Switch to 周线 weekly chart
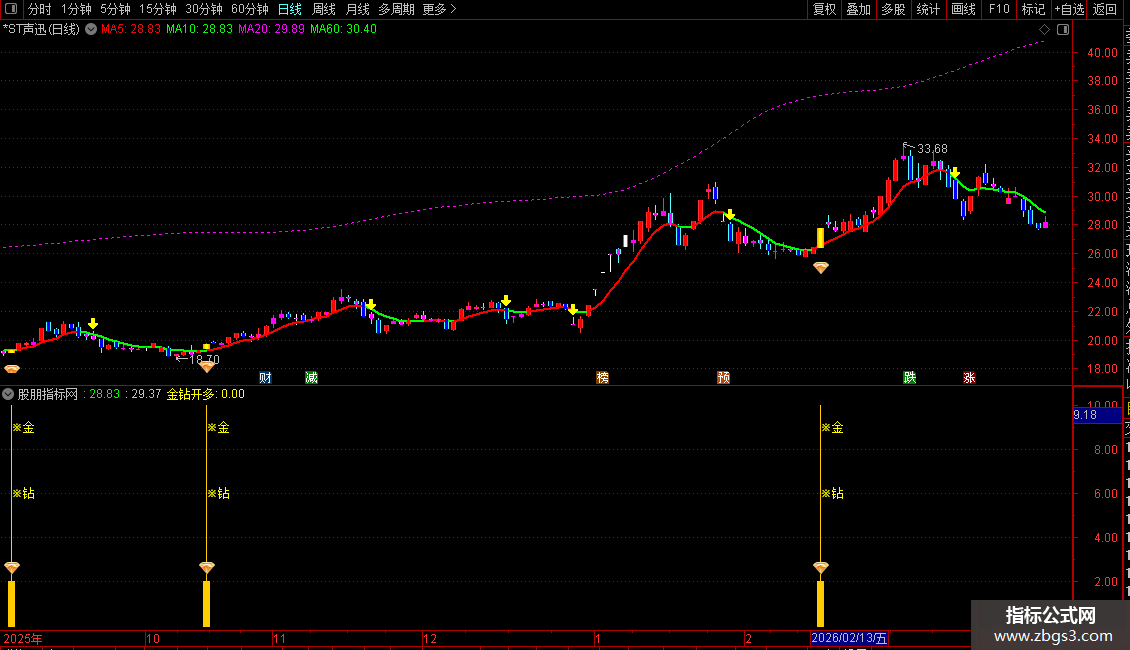 click(324, 9)
